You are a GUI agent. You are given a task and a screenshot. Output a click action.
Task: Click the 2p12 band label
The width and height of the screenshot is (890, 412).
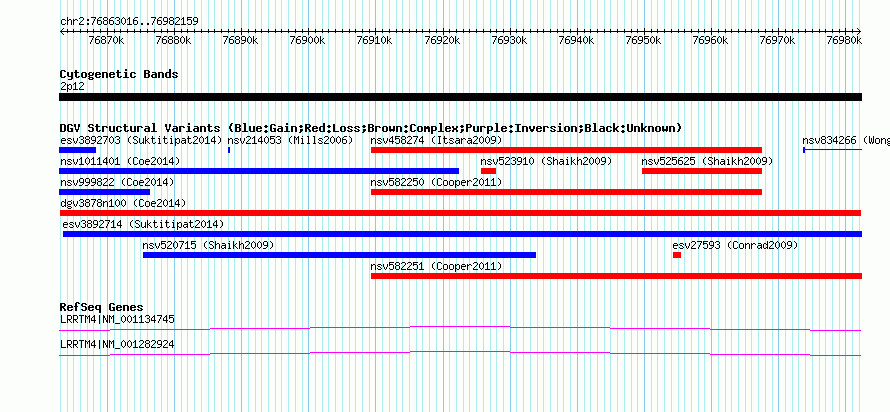pos(72,87)
